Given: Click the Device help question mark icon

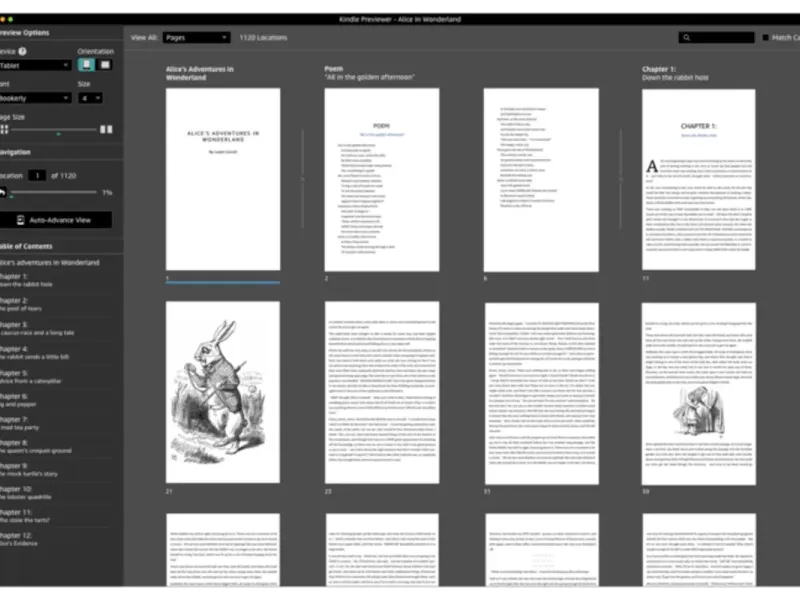Looking at the screenshot, I should [x=22, y=51].
